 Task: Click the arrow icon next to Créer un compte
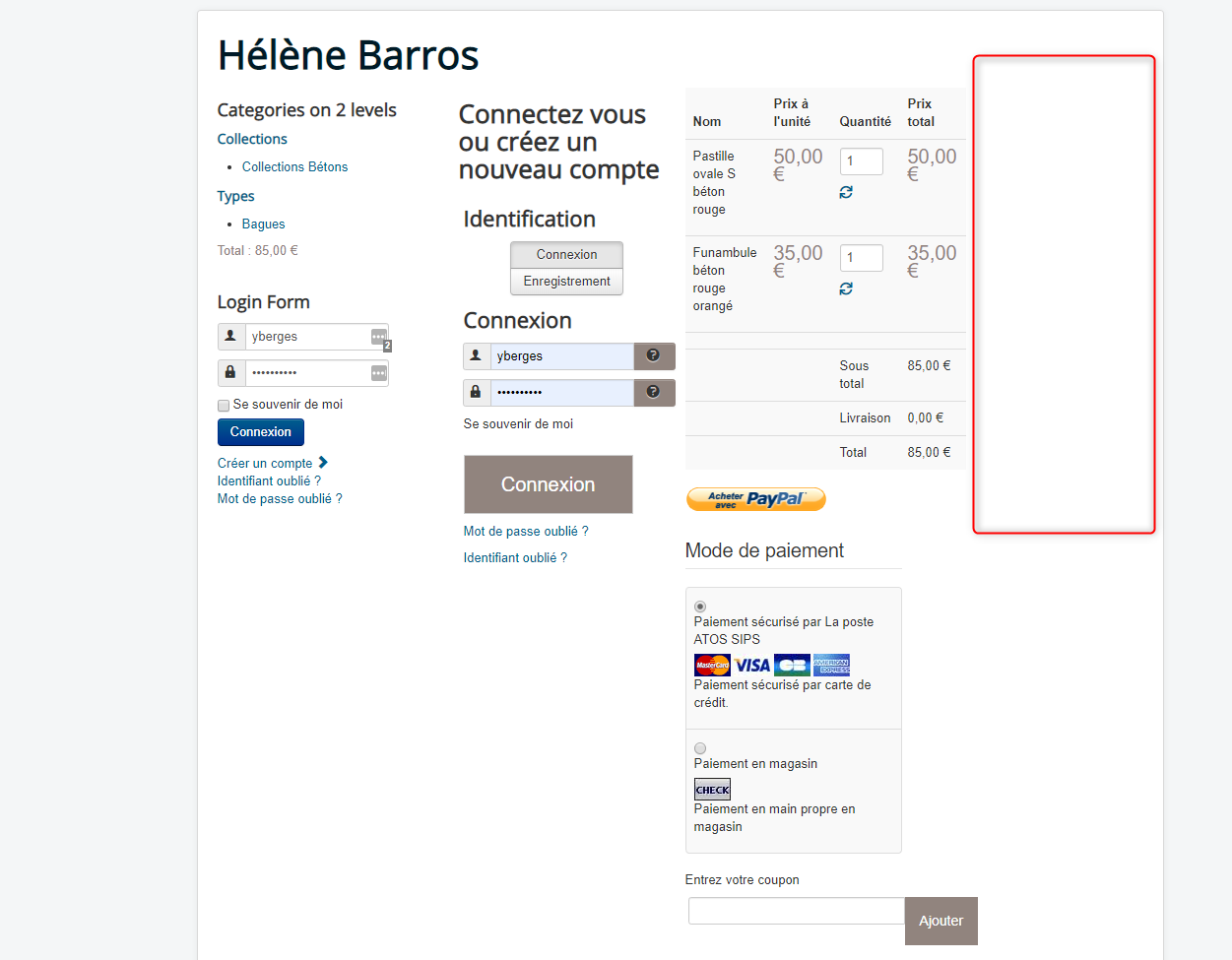323,463
